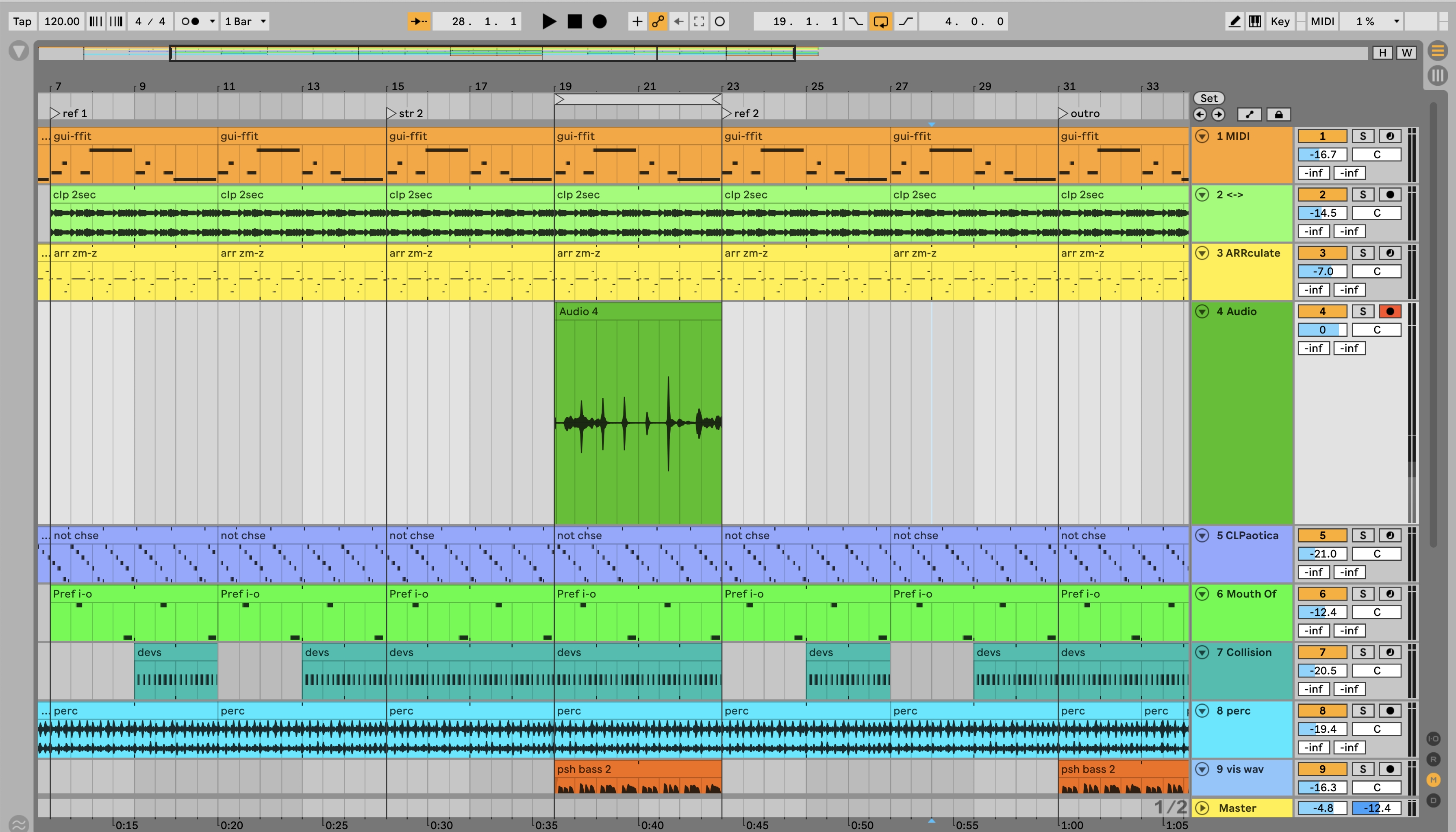Toggle Draw Mode pencil icon
Viewport: 1456px width, 832px height.
point(1234,22)
